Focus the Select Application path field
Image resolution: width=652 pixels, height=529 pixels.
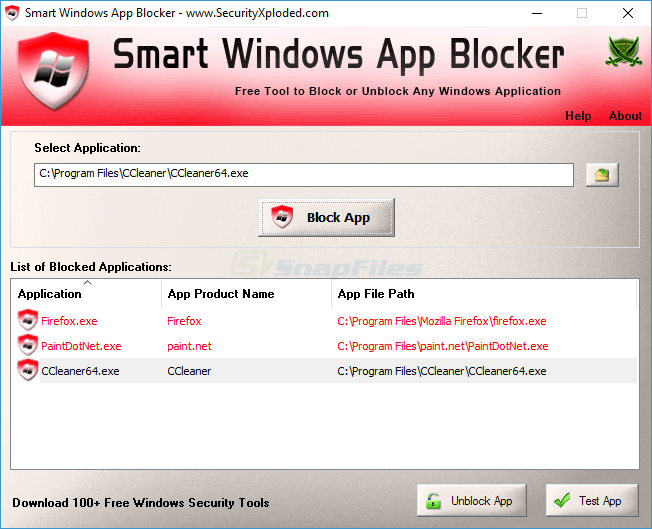[x=304, y=175]
